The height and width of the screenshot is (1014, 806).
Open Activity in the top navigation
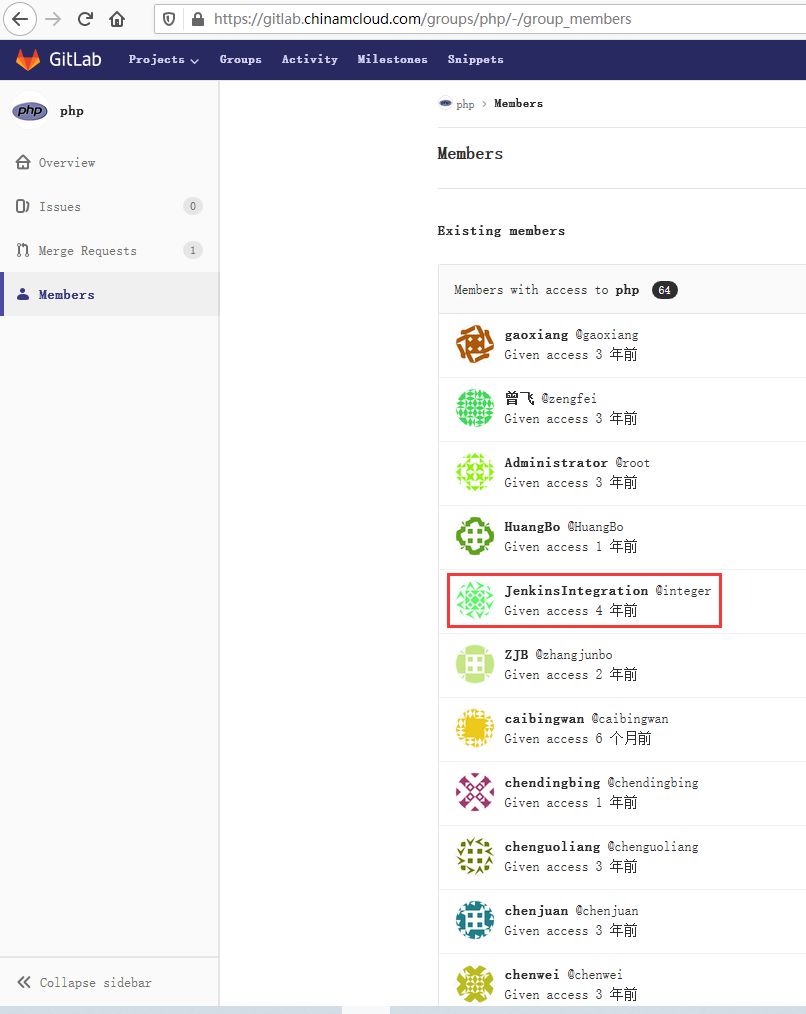click(310, 59)
